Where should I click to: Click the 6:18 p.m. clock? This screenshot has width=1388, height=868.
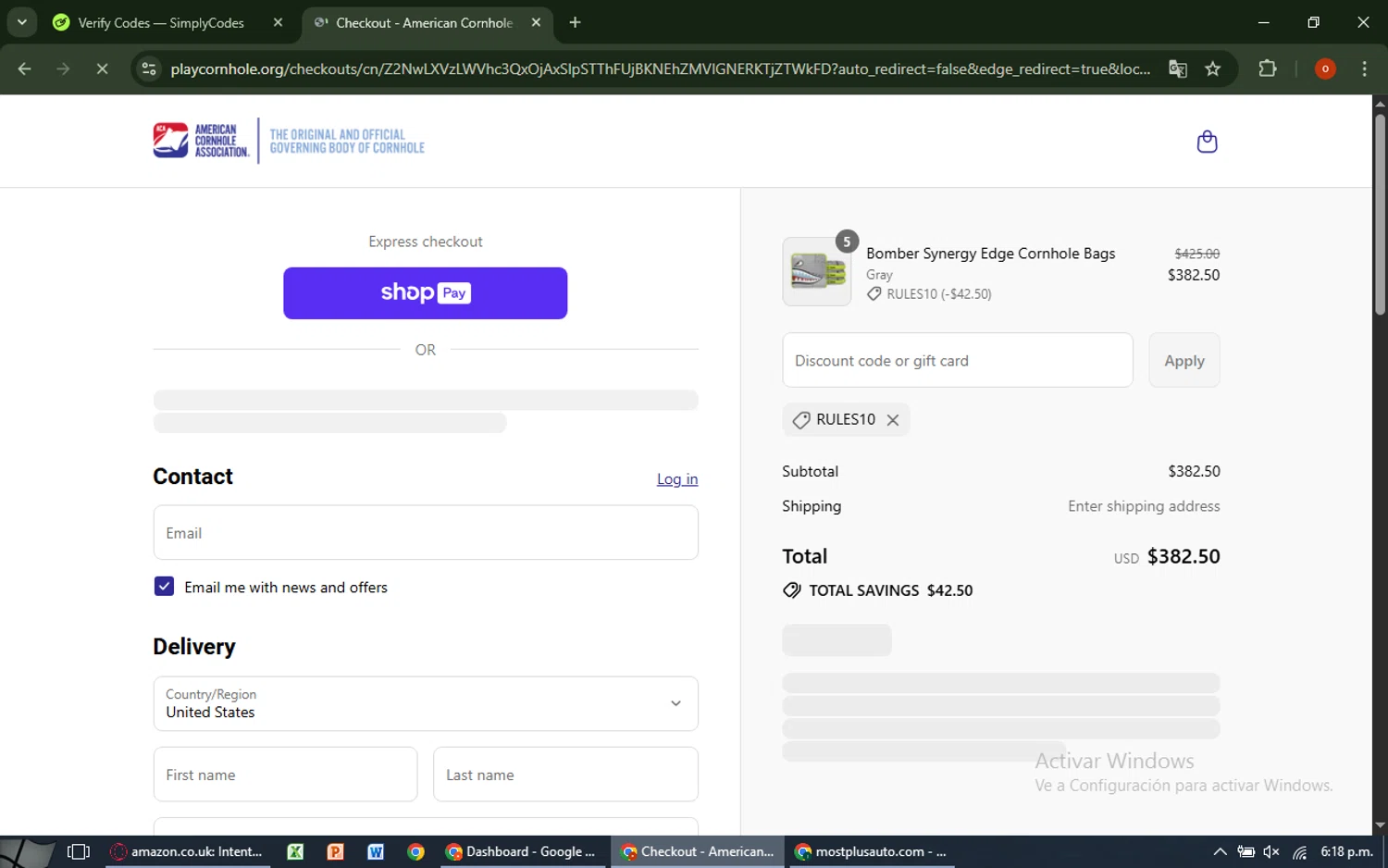[x=1346, y=851]
